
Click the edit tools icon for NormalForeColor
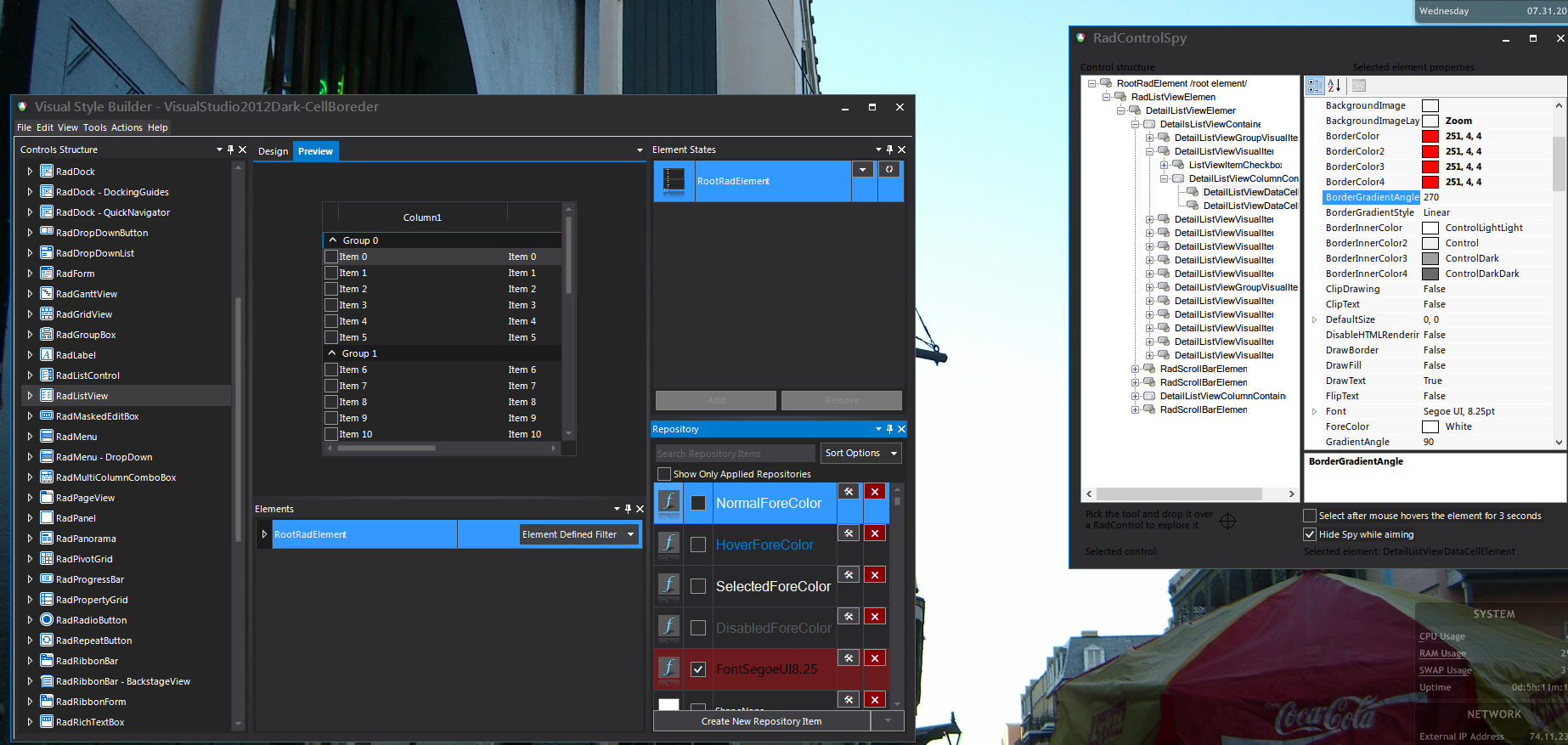click(849, 492)
